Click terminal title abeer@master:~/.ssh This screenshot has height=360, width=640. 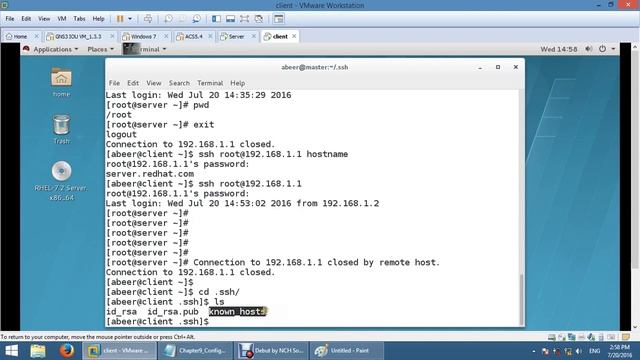click(x=314, y=67)
